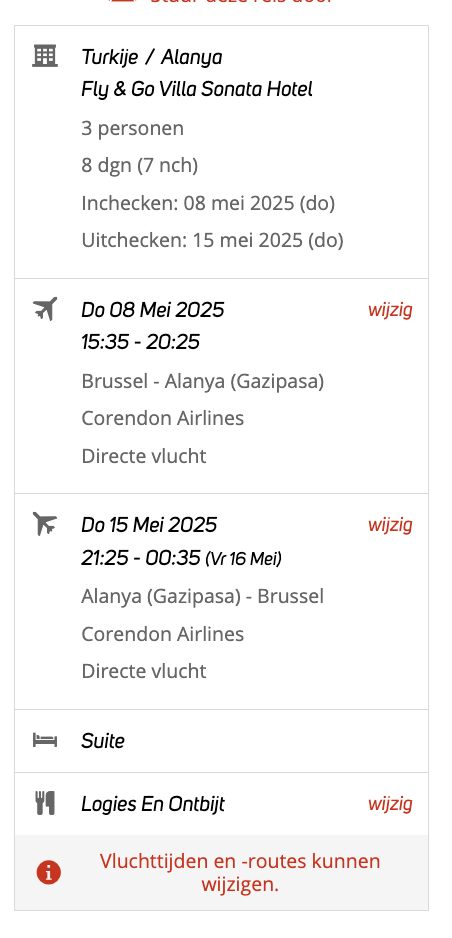The width and height of the screenshot is (452, 938).
Task: Click the 3 personen traveler count
Action: pyautogui.click(x=133, y=129)
